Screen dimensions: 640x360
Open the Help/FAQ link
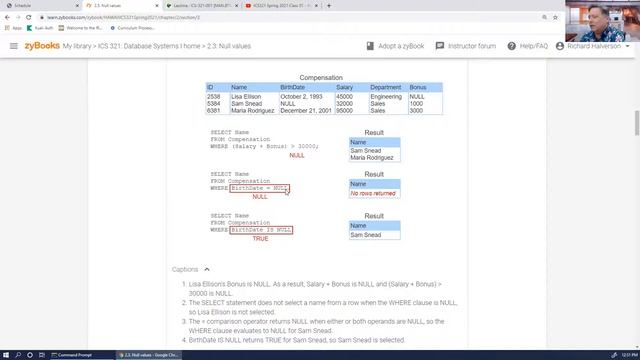pyautogui.click(x=534, y=46)
